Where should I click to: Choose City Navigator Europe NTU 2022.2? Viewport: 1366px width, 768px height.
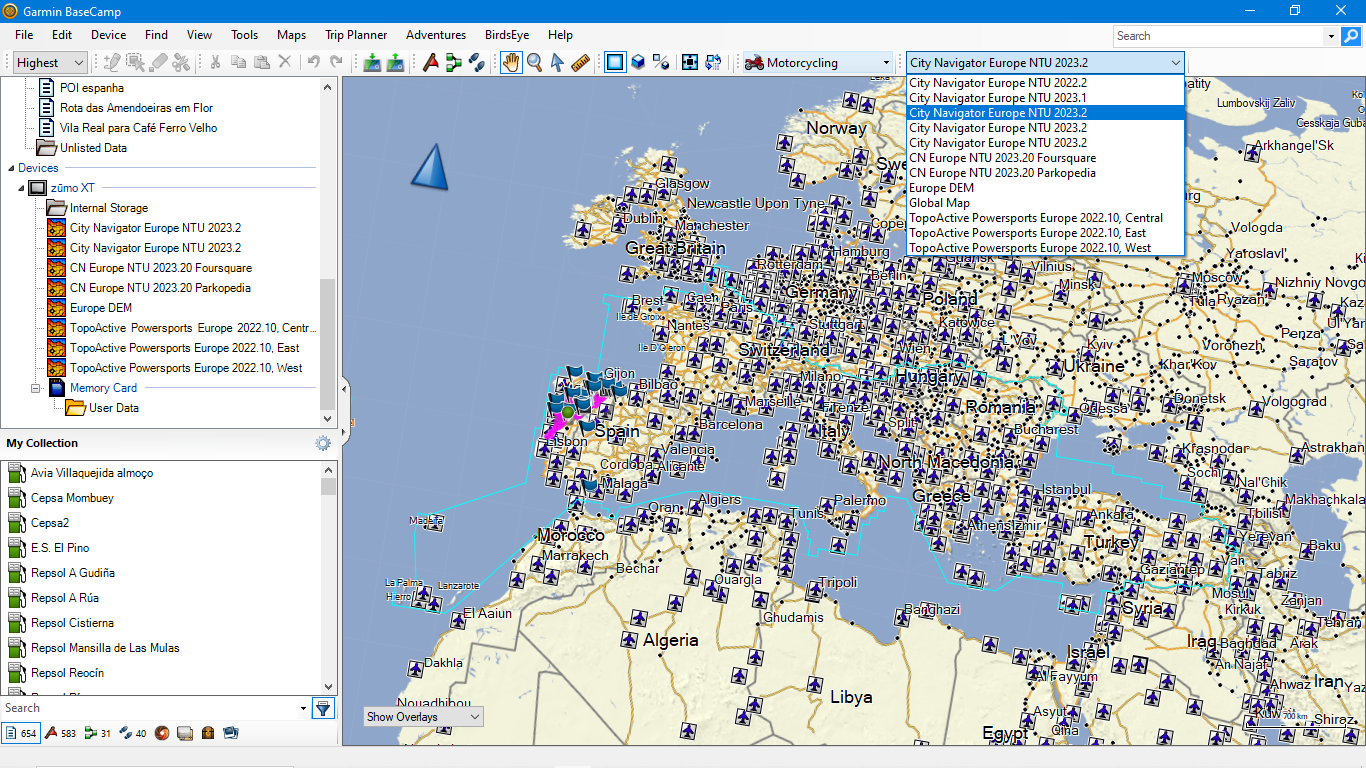(x=1045, y=83)
